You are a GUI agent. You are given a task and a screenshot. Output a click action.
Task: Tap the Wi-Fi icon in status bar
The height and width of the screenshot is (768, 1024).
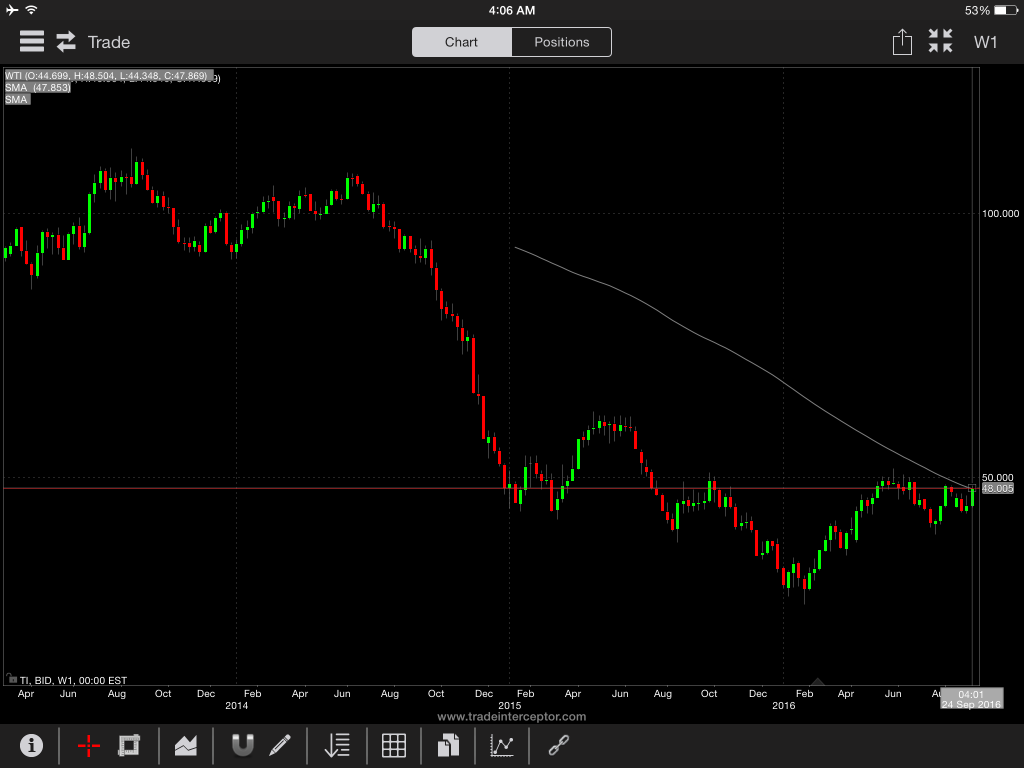point(31,10)
